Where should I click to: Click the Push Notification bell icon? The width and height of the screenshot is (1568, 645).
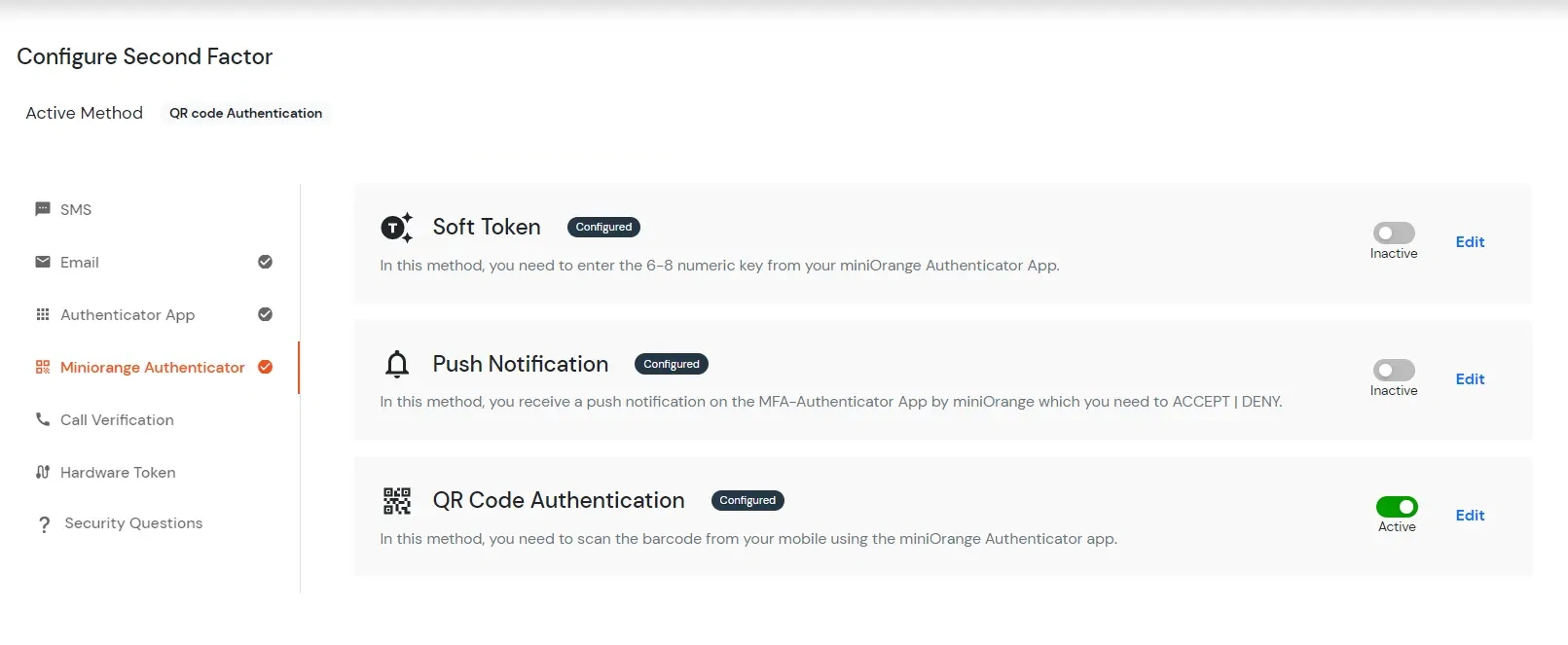(x=397, y=364)
